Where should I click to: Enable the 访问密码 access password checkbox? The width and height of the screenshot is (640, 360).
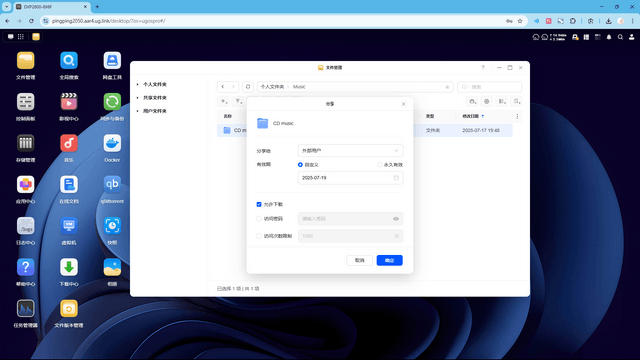point(259,219)
